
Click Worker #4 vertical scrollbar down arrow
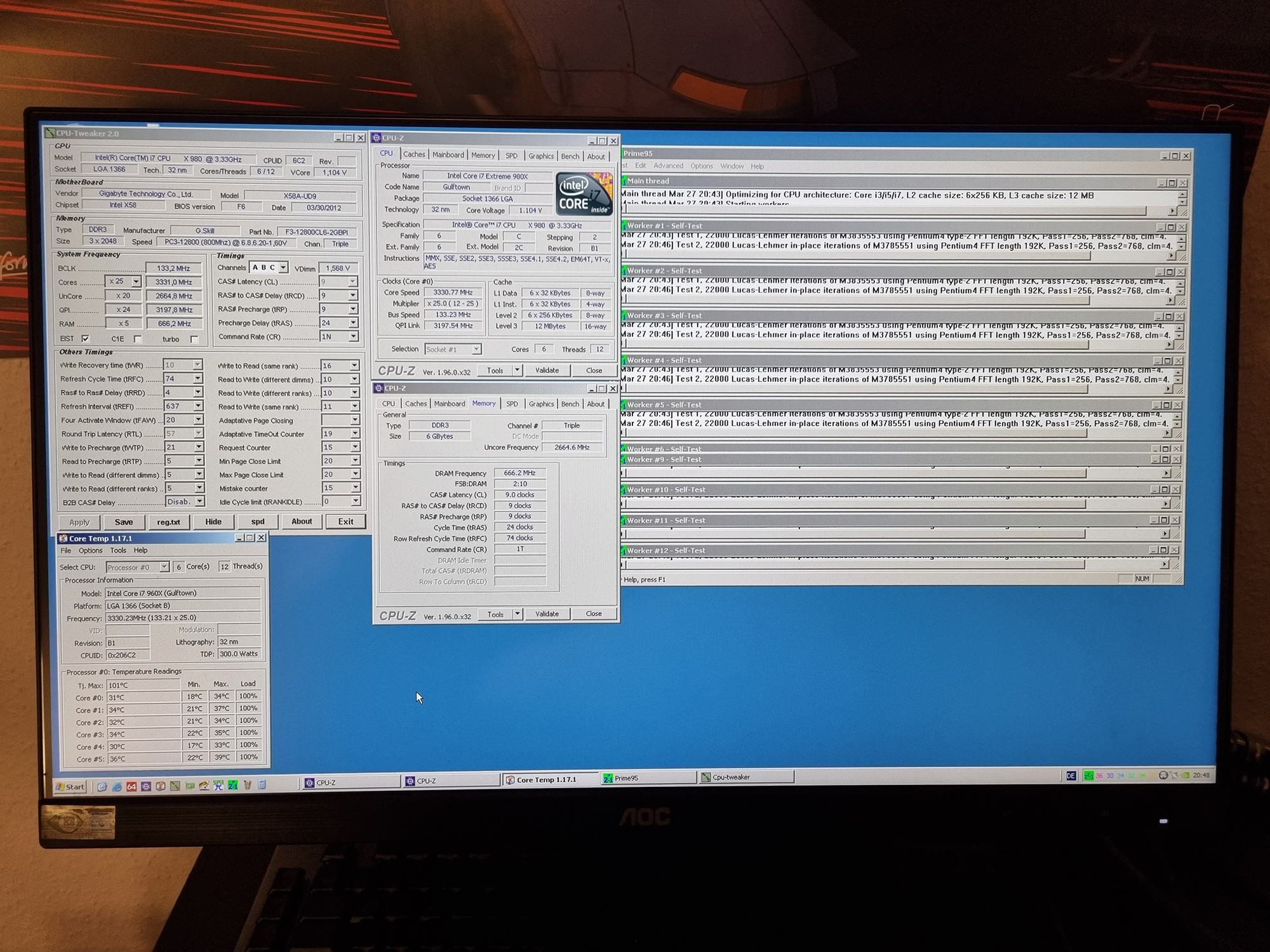[x=1179, y=380]
